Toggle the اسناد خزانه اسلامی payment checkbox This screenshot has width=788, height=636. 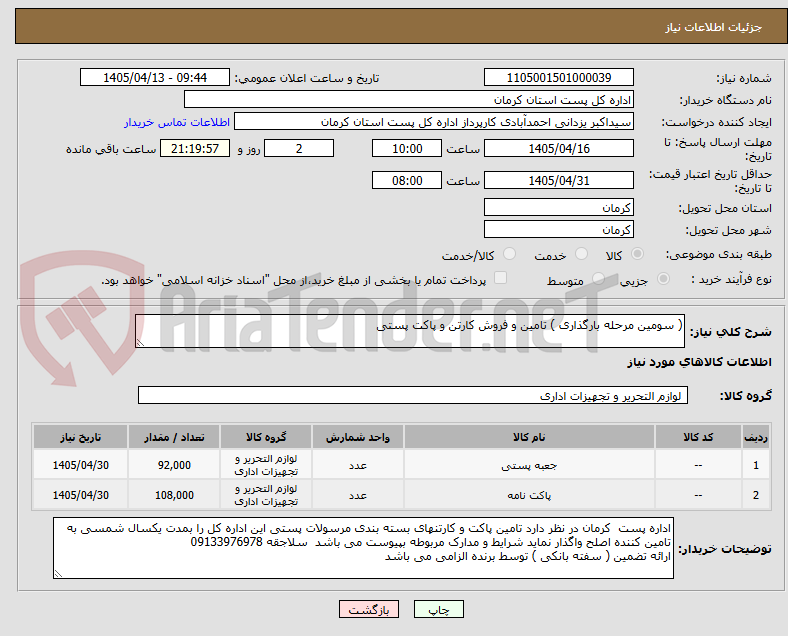click(501, 278)
